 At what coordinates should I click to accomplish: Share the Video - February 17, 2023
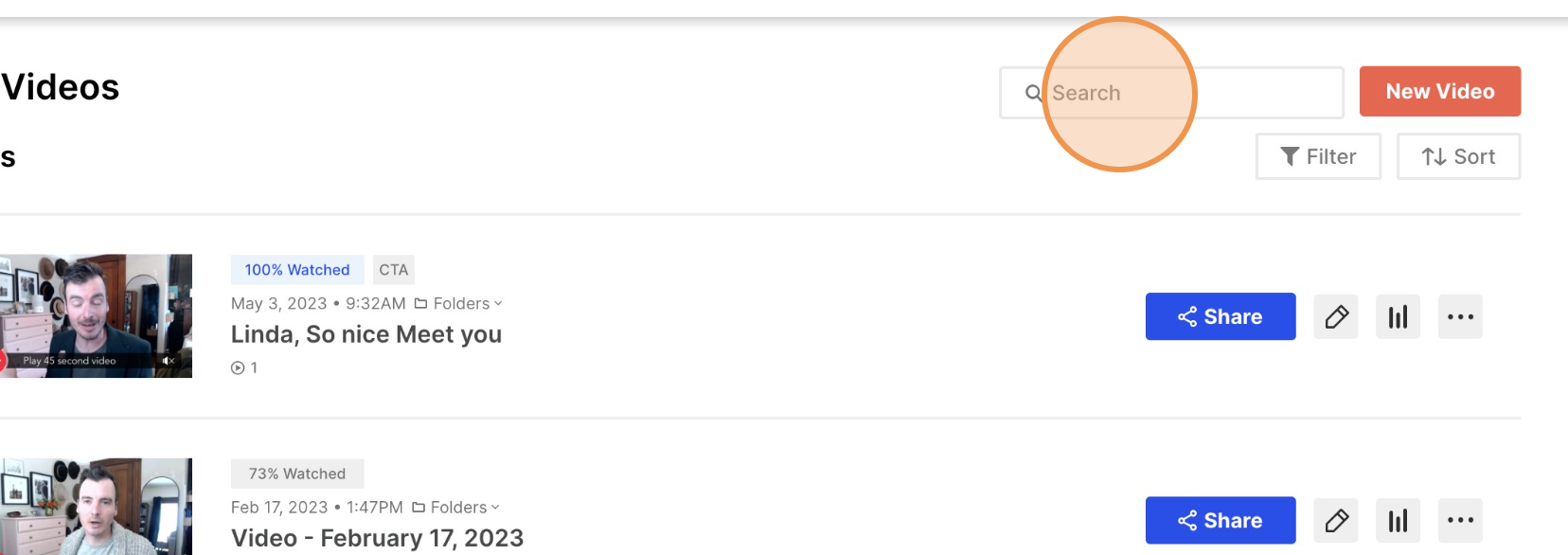pyautogui.click(x=1221, y=520)
